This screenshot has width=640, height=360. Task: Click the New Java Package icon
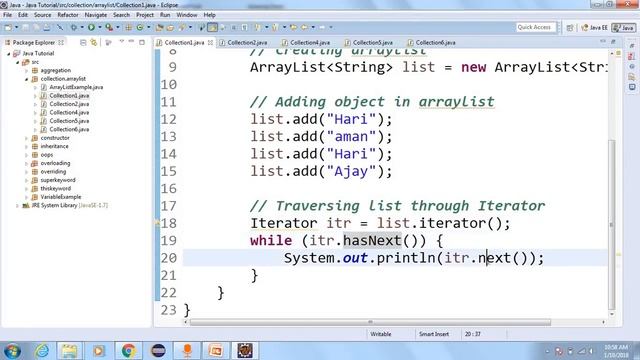(128, 27)
